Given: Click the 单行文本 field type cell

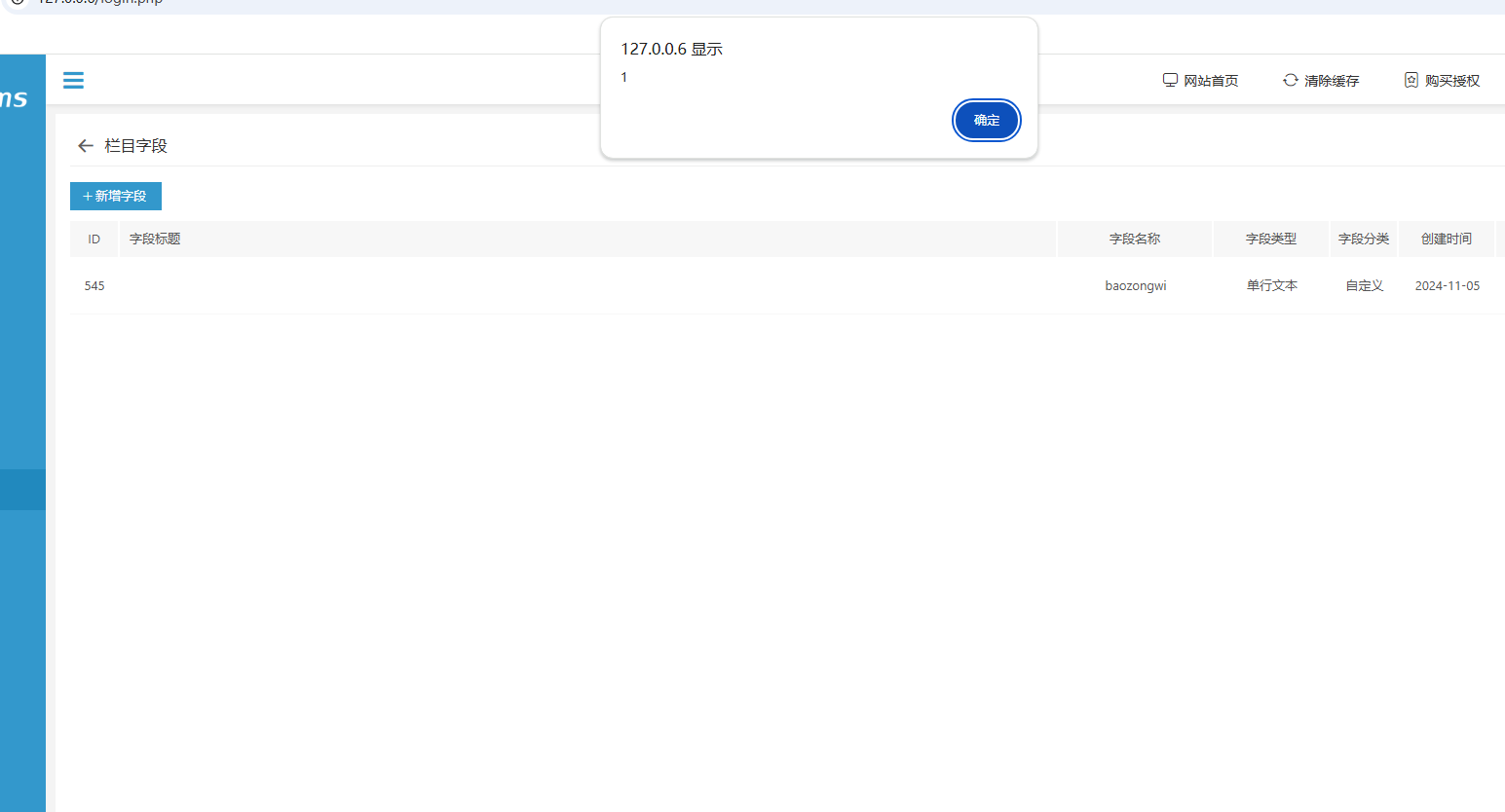Looking at the screenshot, I should tap(1272, 286).
